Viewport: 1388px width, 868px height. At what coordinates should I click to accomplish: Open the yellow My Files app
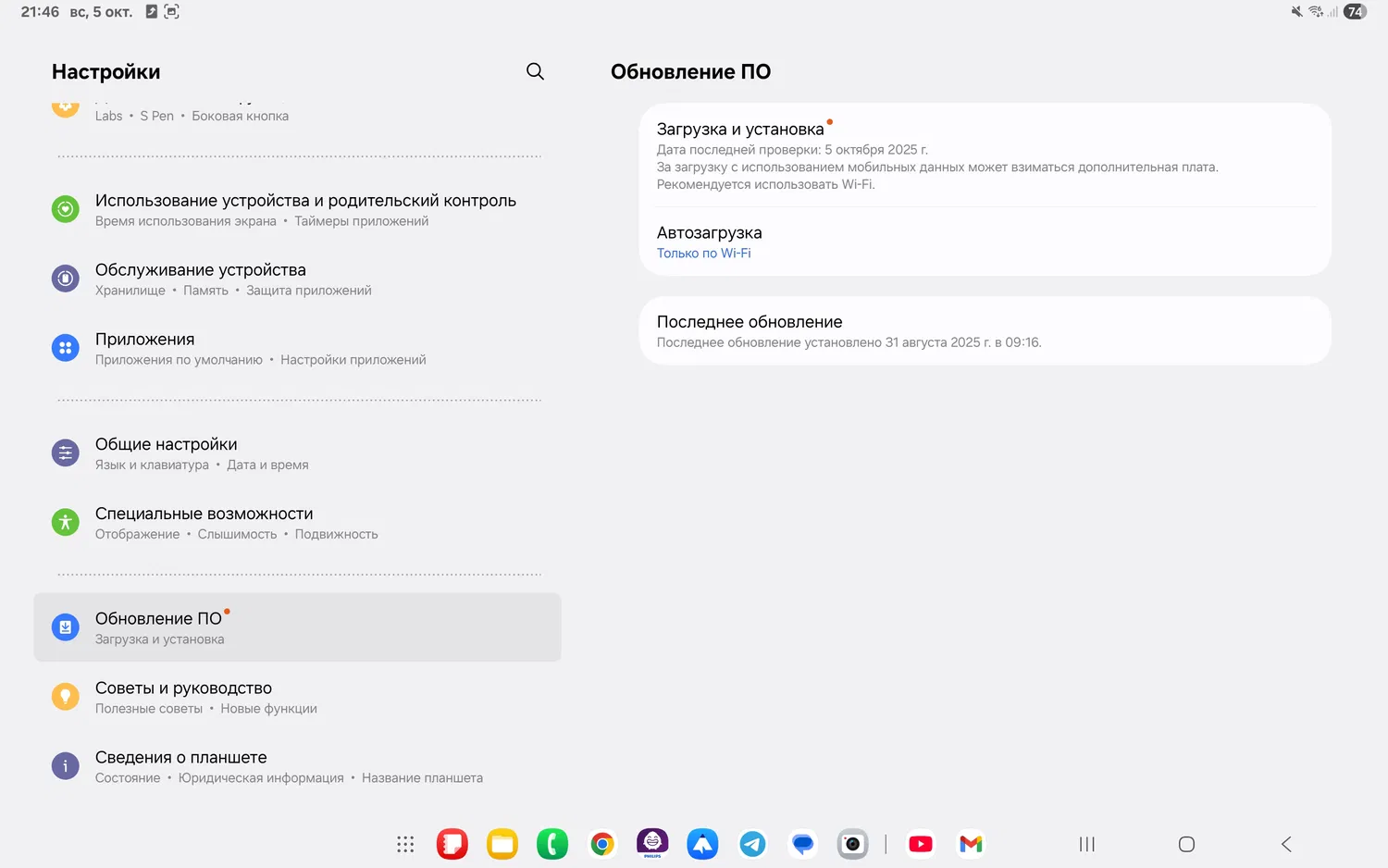coord(502,844)
